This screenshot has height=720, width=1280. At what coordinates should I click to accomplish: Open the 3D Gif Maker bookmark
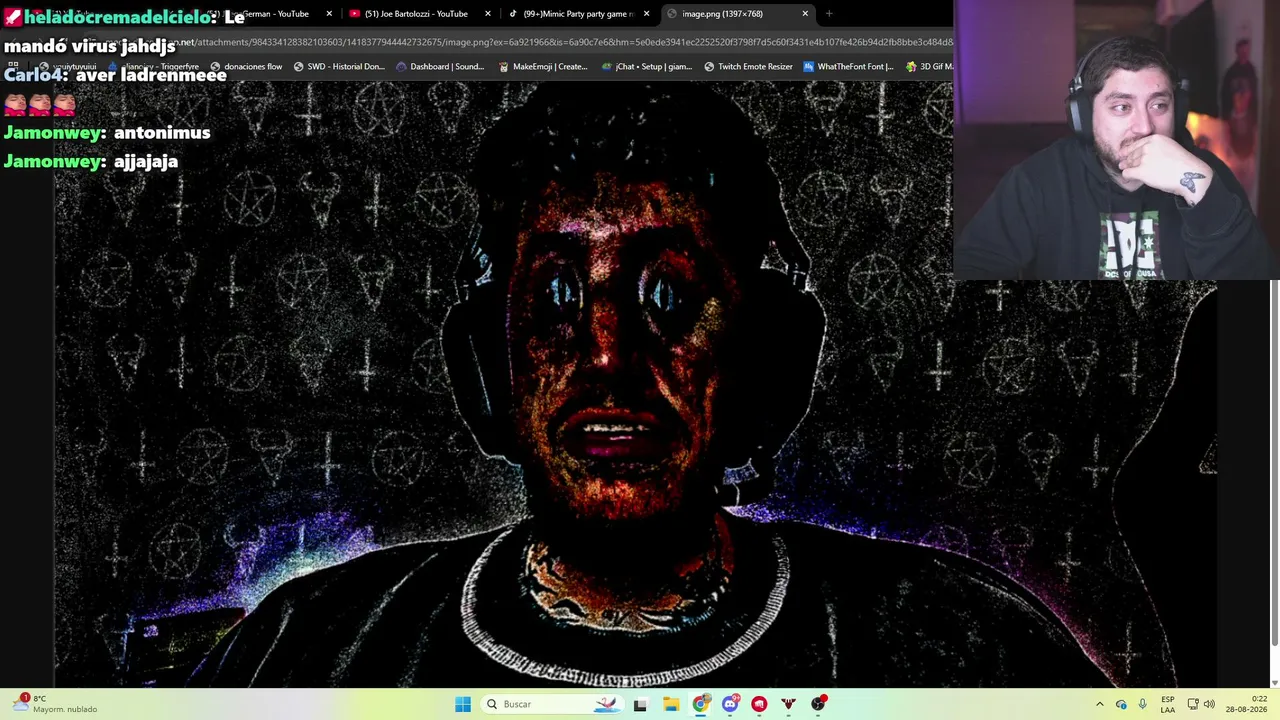coord(929,67)
